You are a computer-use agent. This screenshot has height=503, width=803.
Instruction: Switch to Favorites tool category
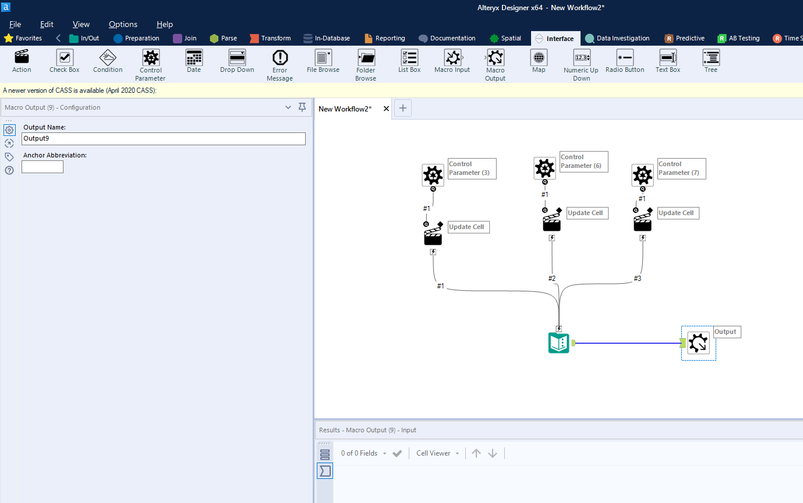pyautogui.click(x=23, y=38)
